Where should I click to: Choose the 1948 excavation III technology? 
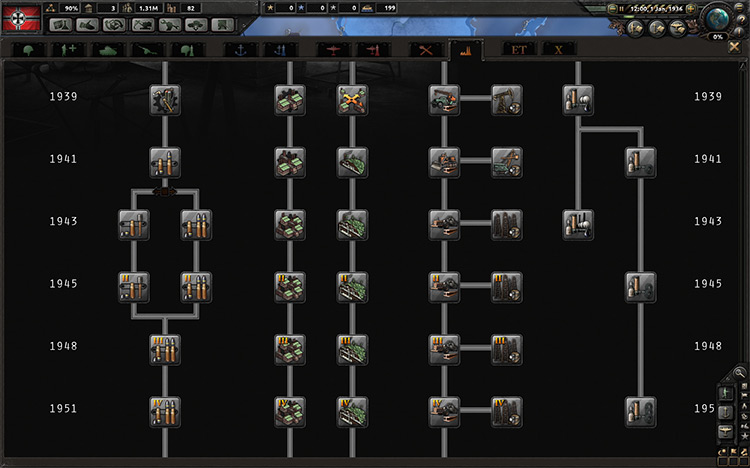coord(507,349)
